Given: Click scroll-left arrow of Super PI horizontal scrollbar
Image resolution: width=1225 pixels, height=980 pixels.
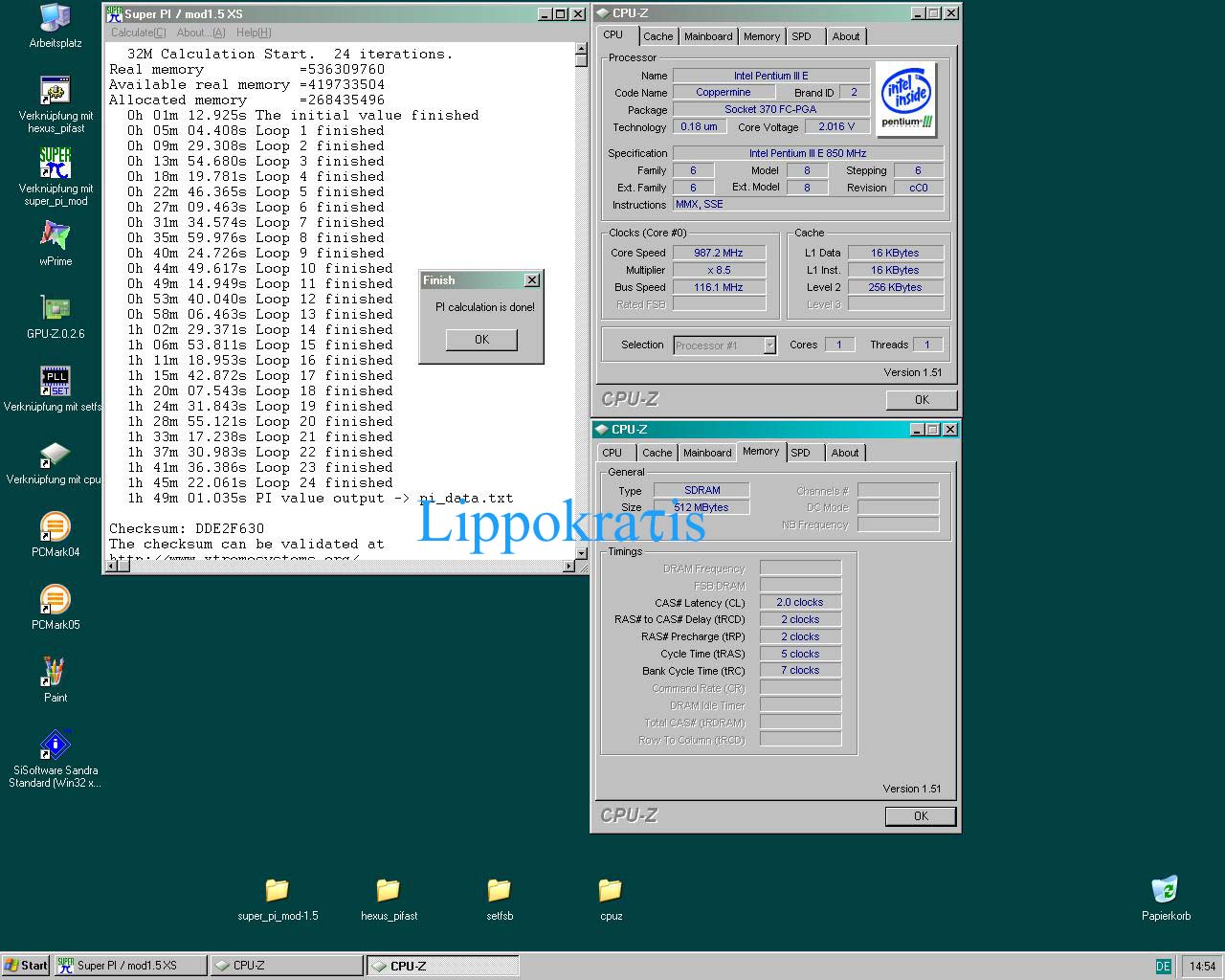Looking at the screenshot, I should pyautogui.click(x=111, y=567).
